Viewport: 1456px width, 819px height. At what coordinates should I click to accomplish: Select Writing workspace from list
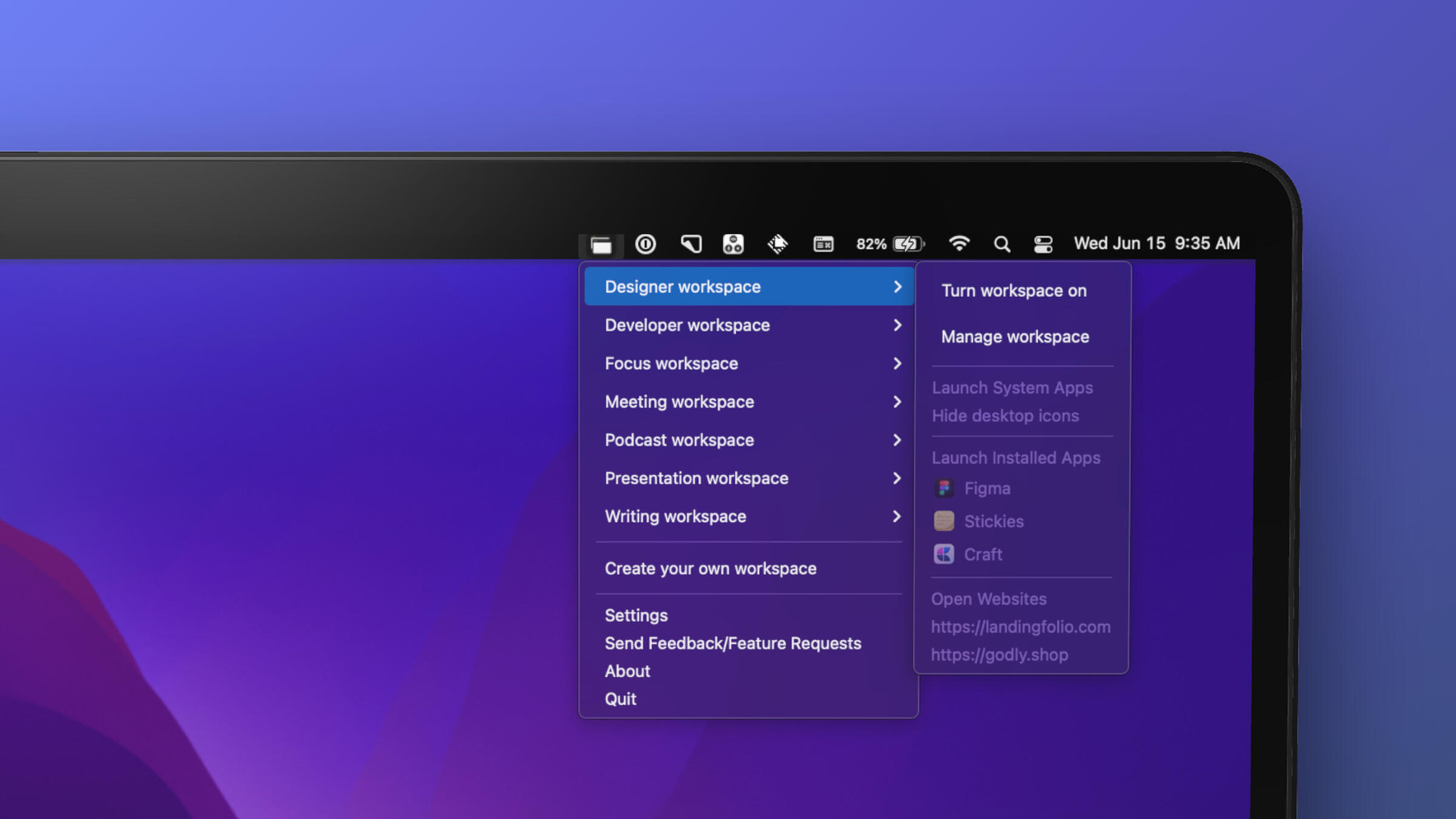[676, 516]
